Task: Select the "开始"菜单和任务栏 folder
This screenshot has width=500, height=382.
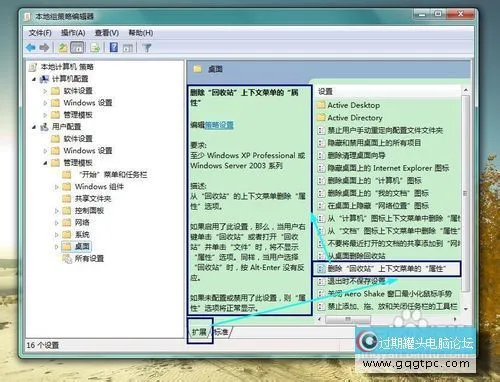Action: tap(113, 175)
